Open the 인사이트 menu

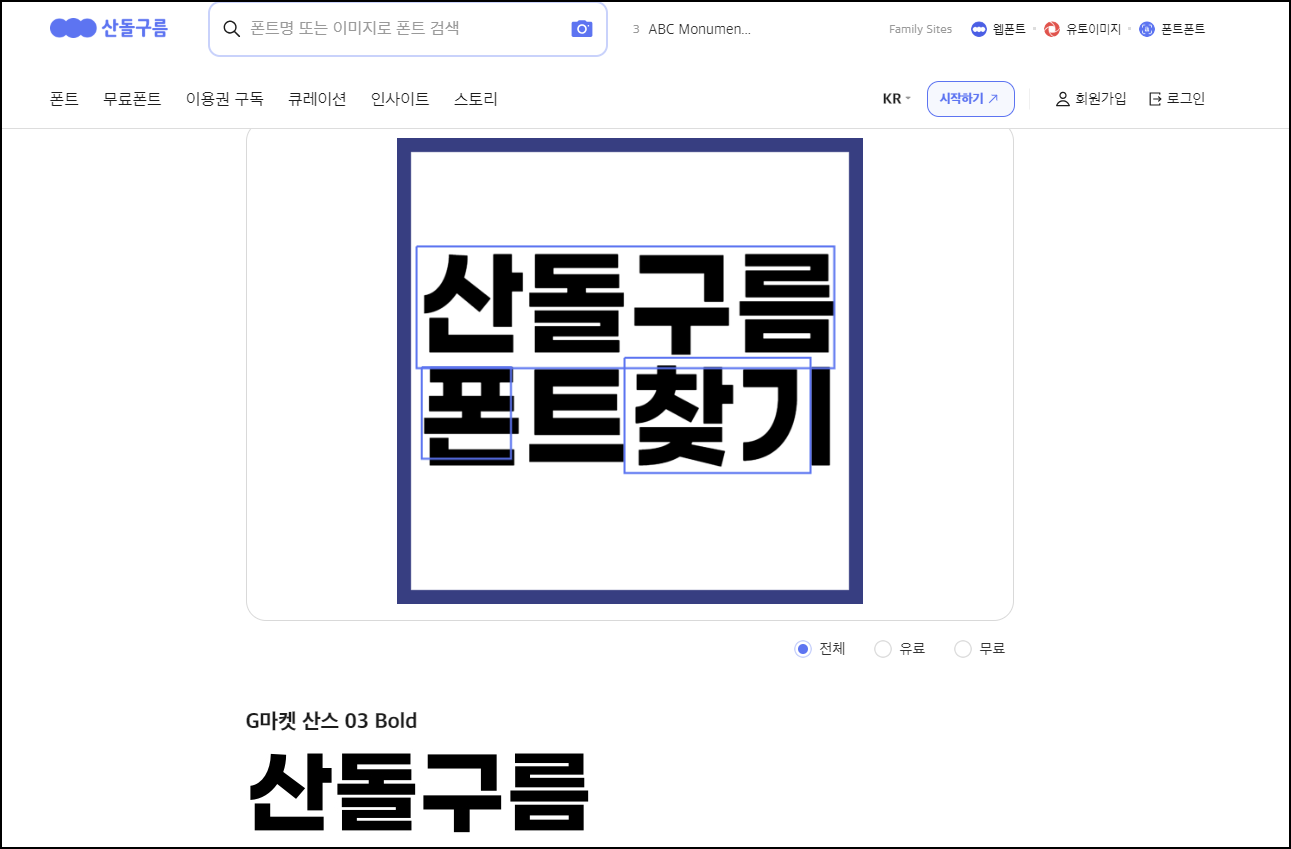[400, 99]
